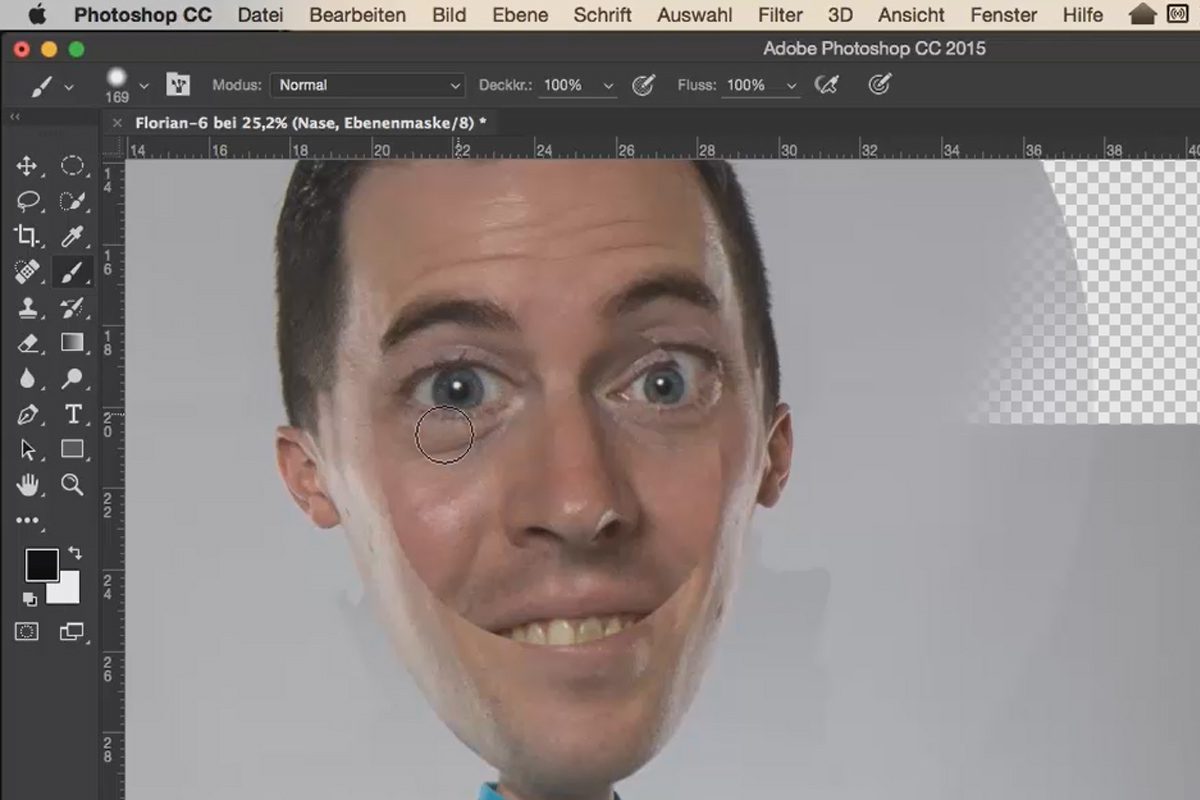This screenshot has width=1200, height=800.
Task: Click the home icon in menu bar
Action: pyautogui.click(x=1142, y=15)
